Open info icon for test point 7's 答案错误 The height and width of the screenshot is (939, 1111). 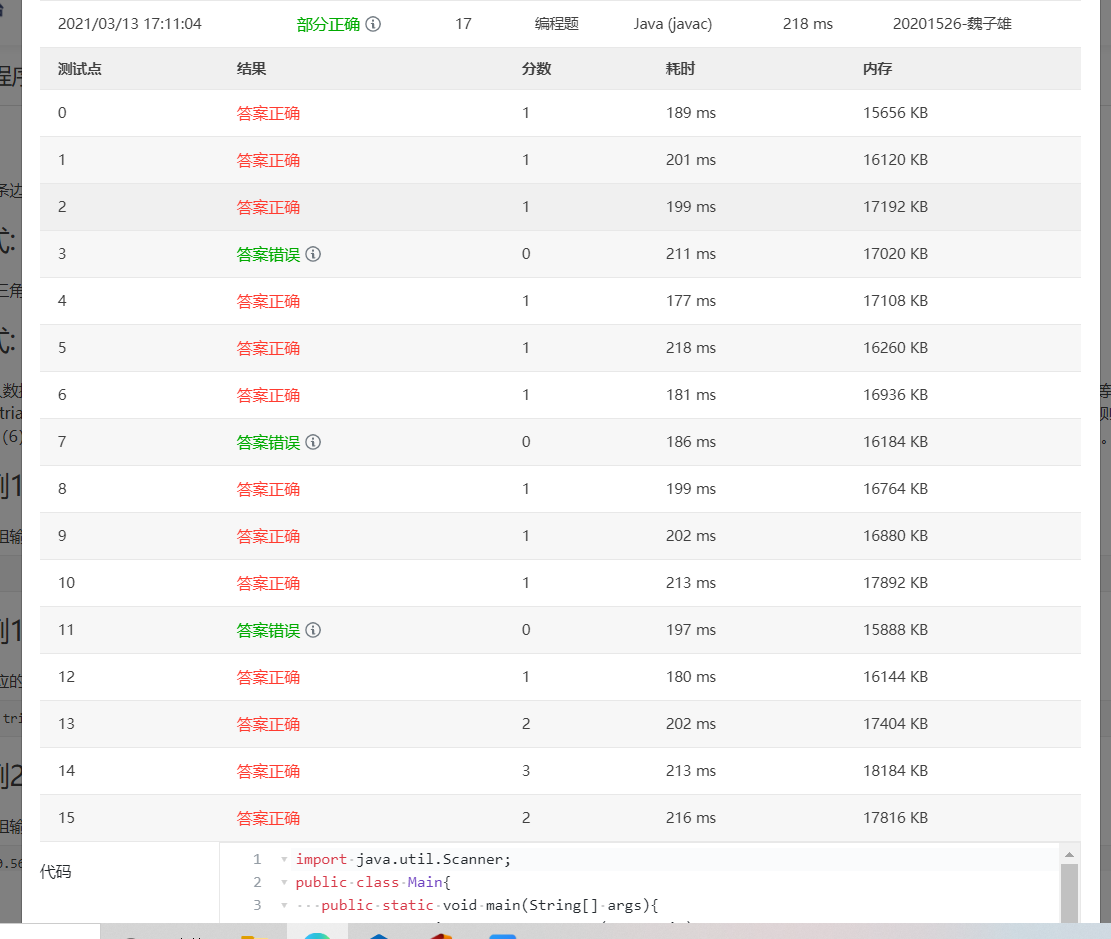313,442
